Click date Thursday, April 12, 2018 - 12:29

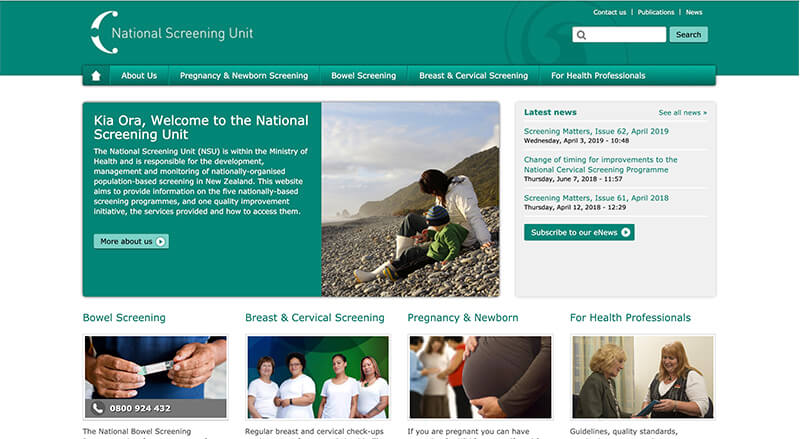pyautogui.click(x=575, y=208)
